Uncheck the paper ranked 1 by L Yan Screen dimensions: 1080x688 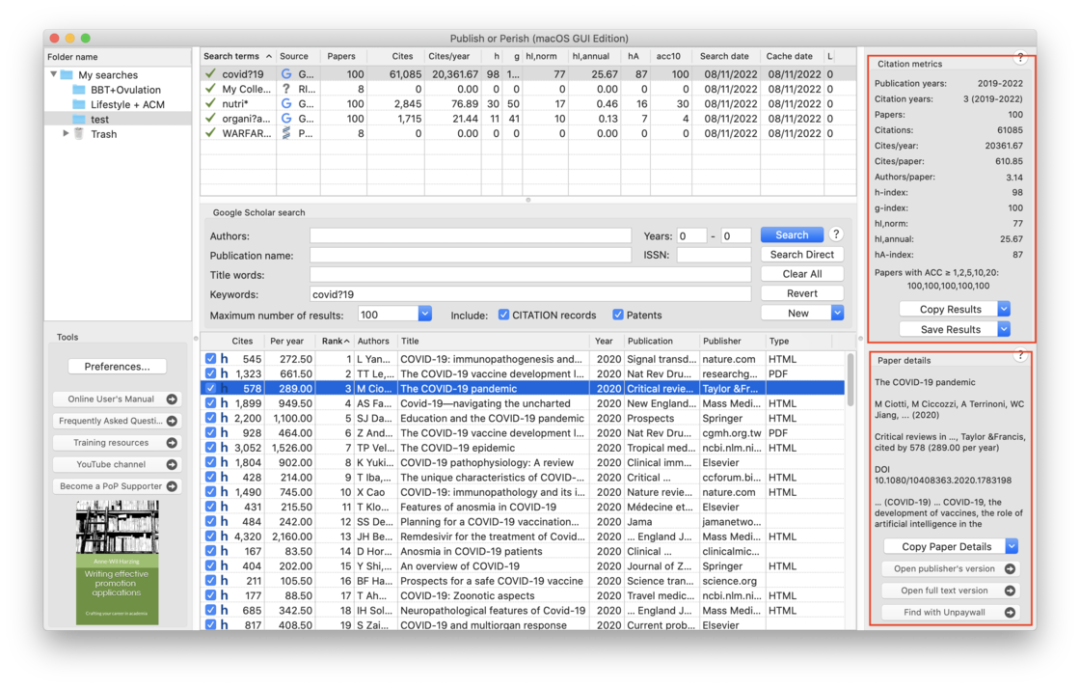210,359
